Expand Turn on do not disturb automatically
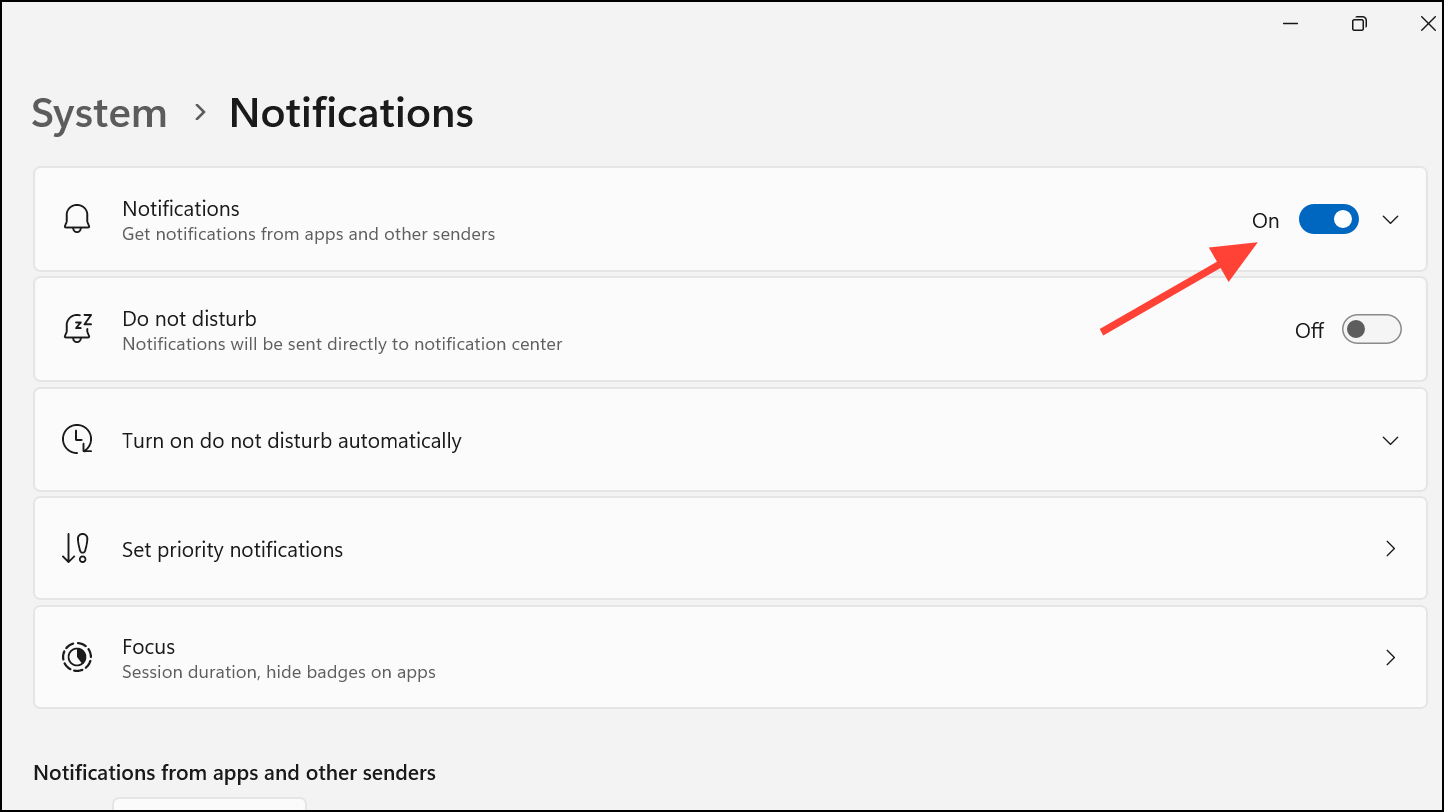Screen dimensions: 1444x812 1390,440
